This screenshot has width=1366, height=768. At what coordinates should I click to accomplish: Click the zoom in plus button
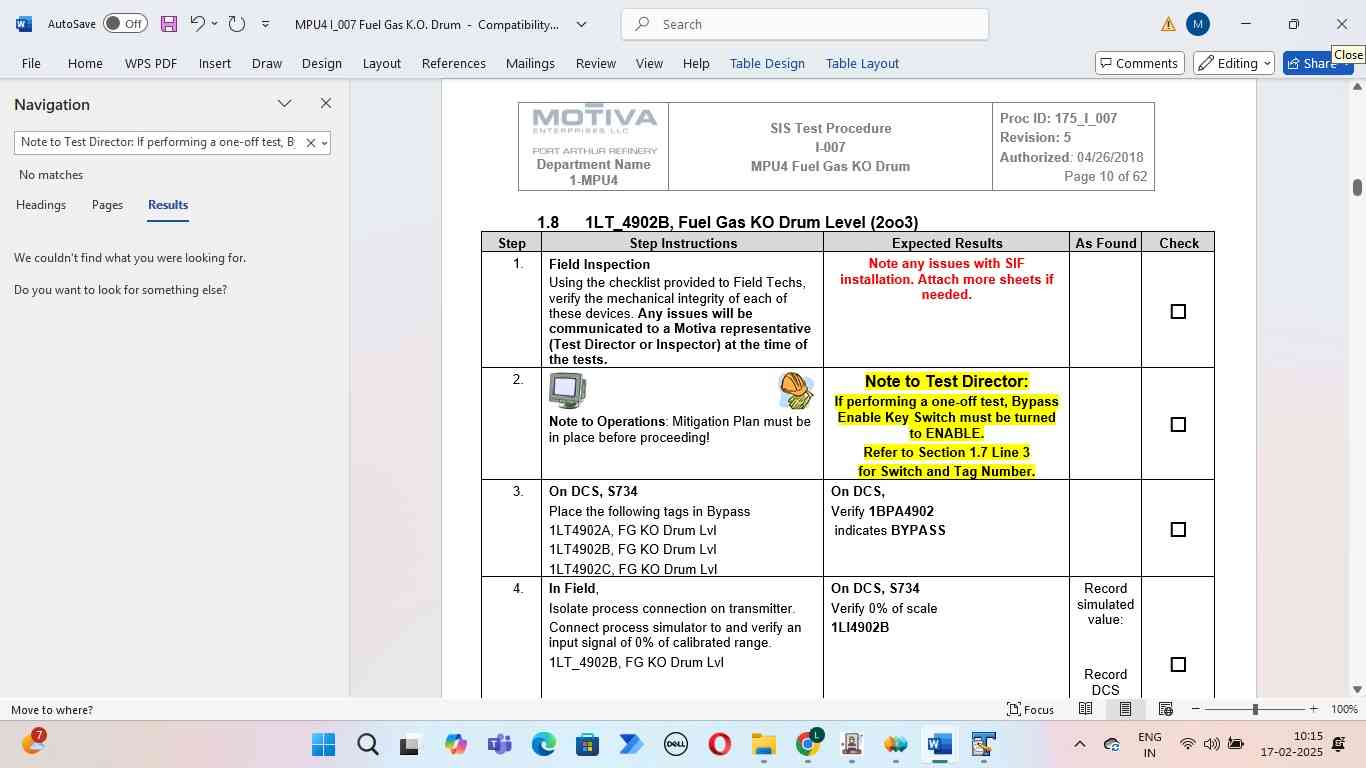[1313, 709]
